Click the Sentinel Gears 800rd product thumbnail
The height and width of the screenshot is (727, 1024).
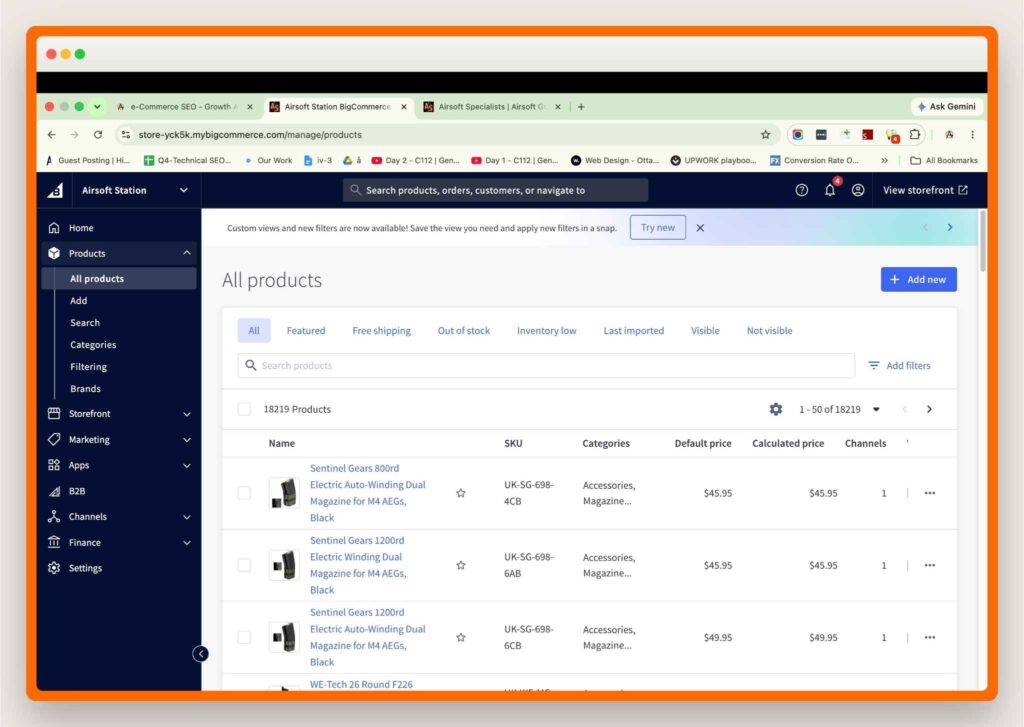click(x=284, y=493)
